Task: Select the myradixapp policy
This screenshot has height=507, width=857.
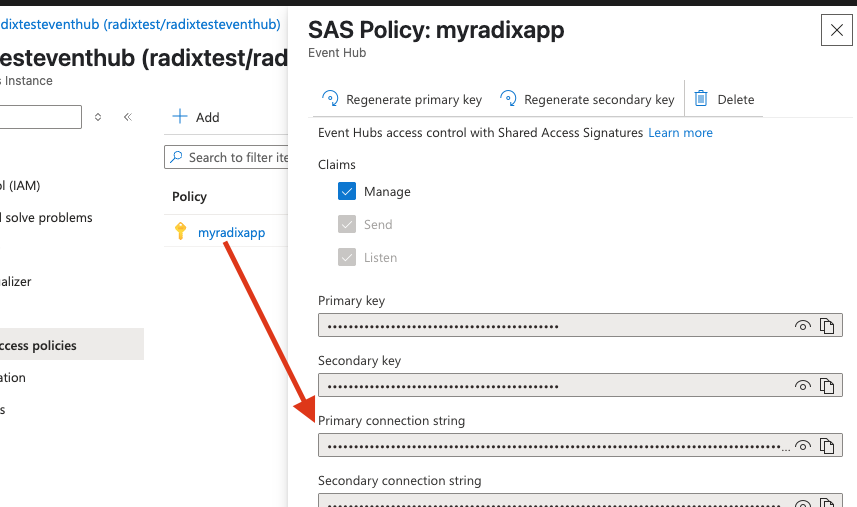Action: point(231,233)
